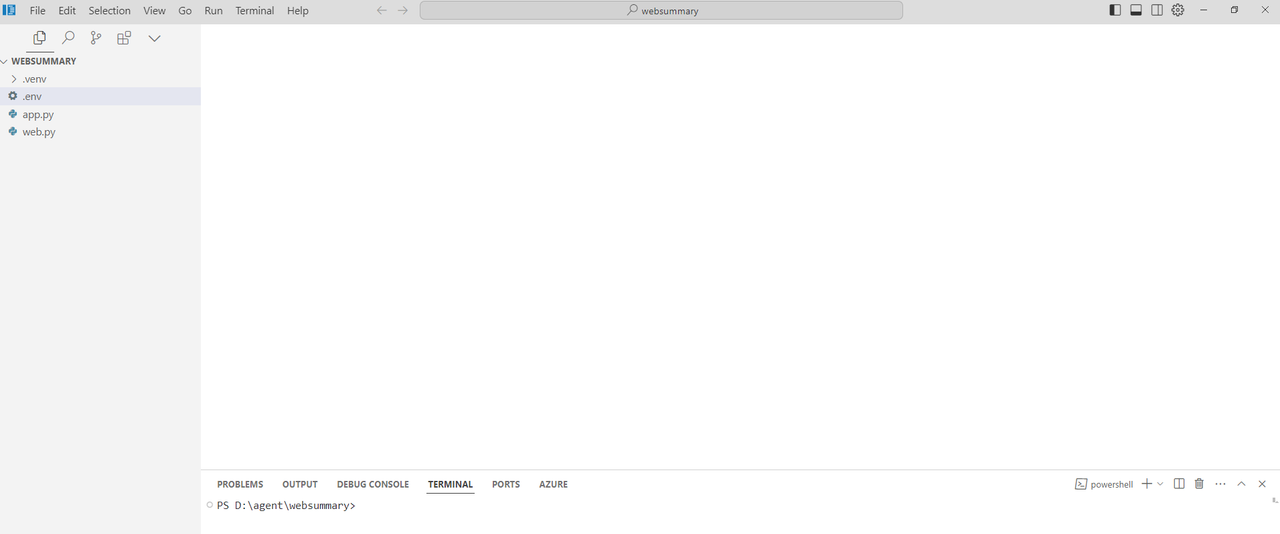Switch to the OUTPUT tab
The height and width of the screenshot is (534, 1280).
click(x=300, y=484)
